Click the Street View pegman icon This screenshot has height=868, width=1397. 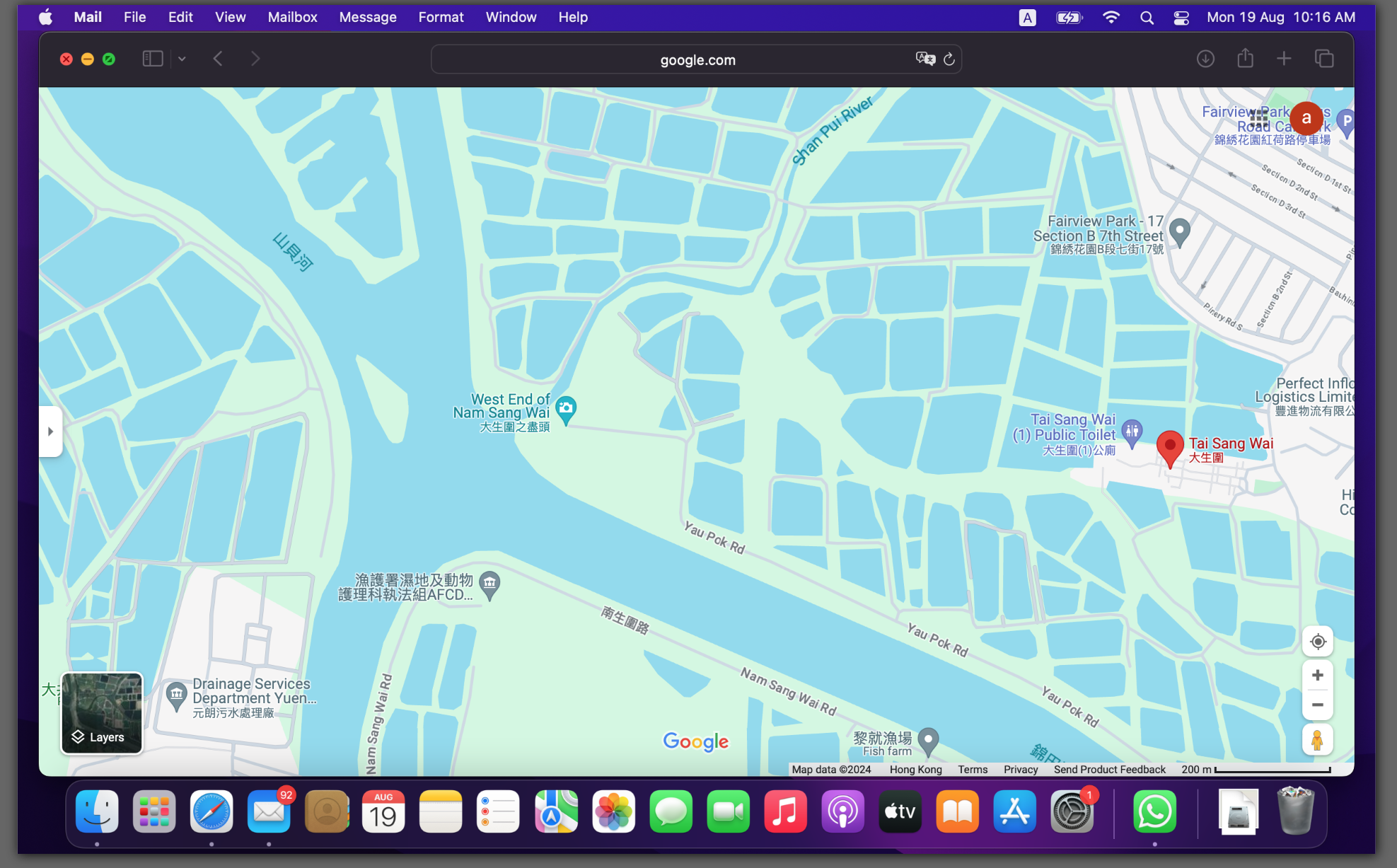tap(1317, 740)
